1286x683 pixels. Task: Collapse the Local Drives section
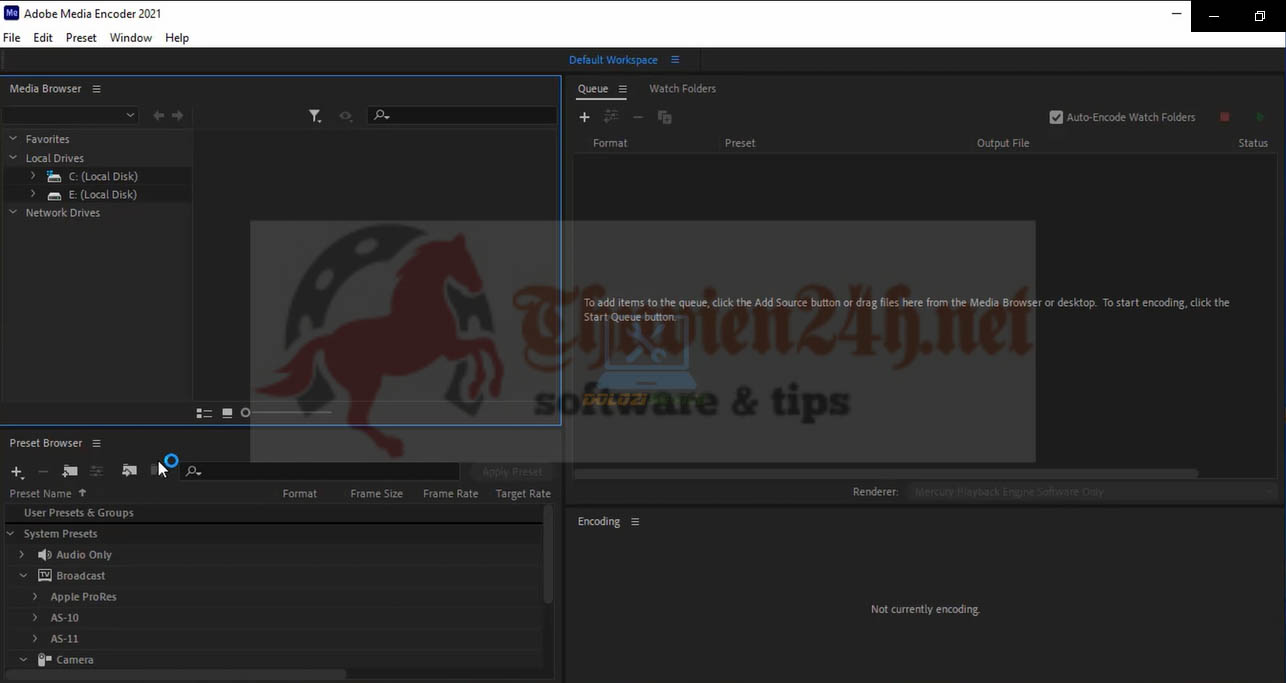[13, 158]
